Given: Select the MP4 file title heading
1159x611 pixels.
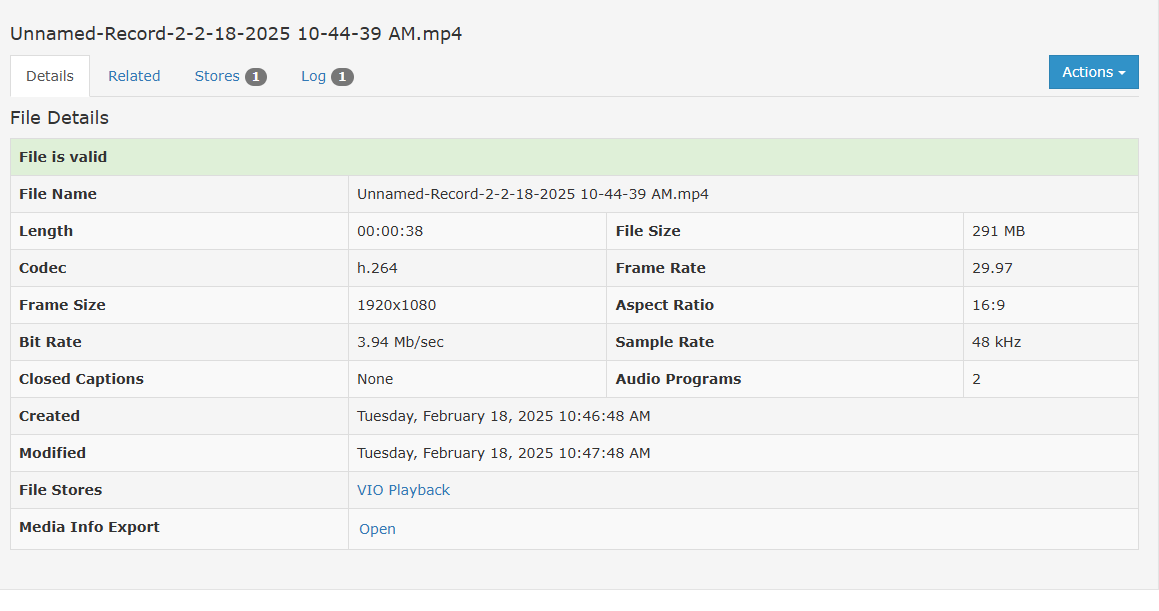Looking at the screenshot, I should [236, 32].
